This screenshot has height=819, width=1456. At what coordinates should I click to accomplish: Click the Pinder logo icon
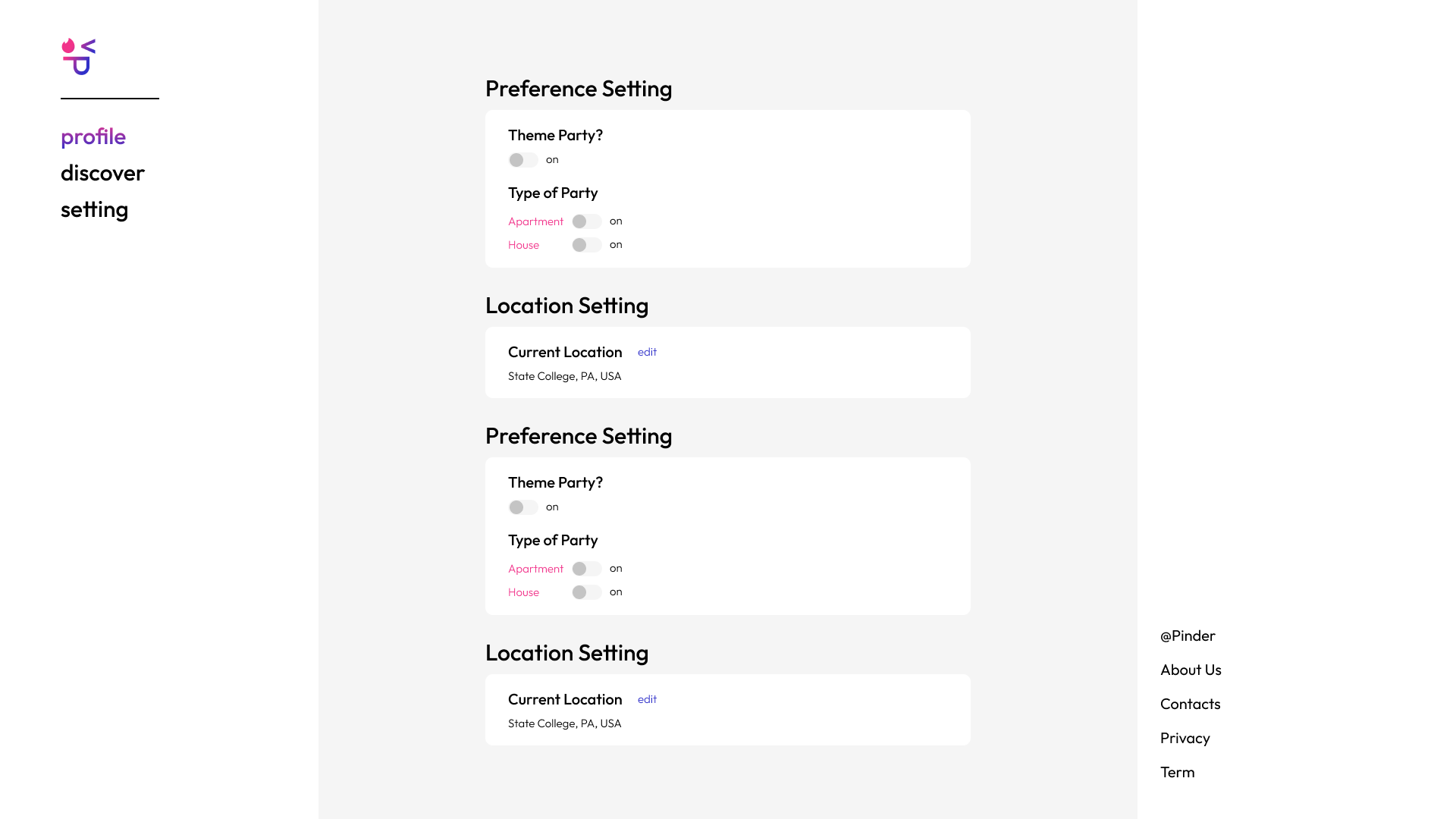tap(79, 57)
